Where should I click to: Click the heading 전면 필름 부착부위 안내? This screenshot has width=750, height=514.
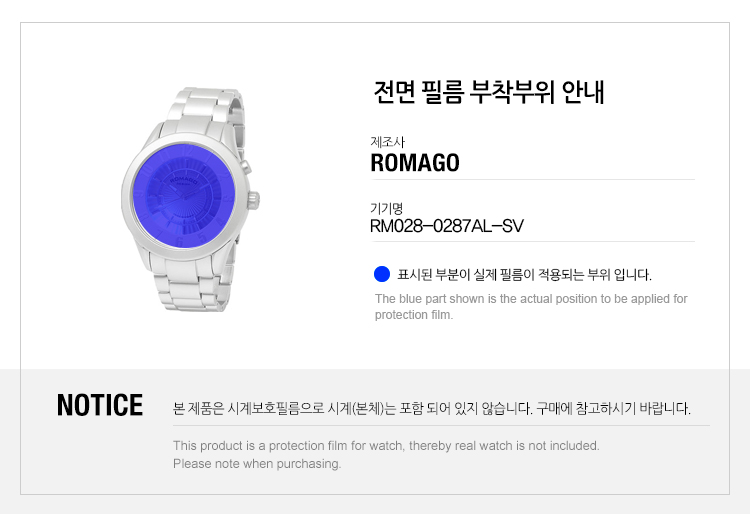[x=489, y=92]
